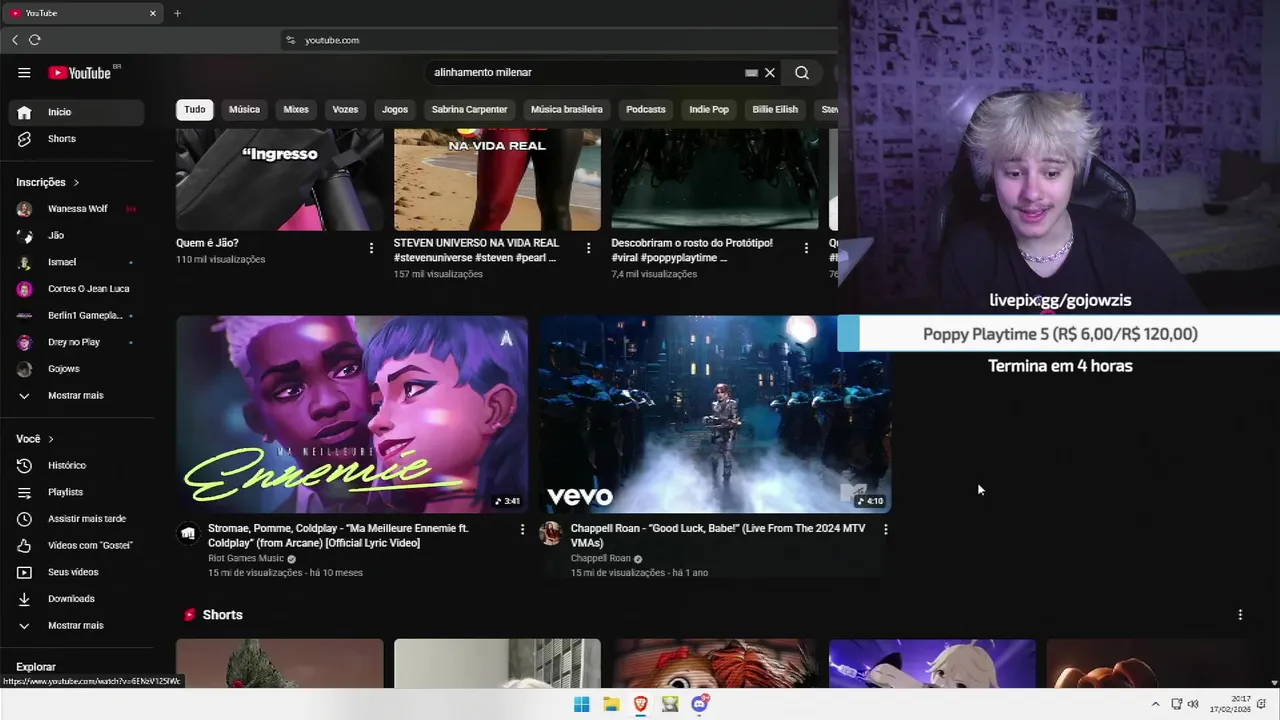The width and height of the screenshot is (1280, 720).
Task: Select the Tudo filter chip
Action: pos(195,109)
